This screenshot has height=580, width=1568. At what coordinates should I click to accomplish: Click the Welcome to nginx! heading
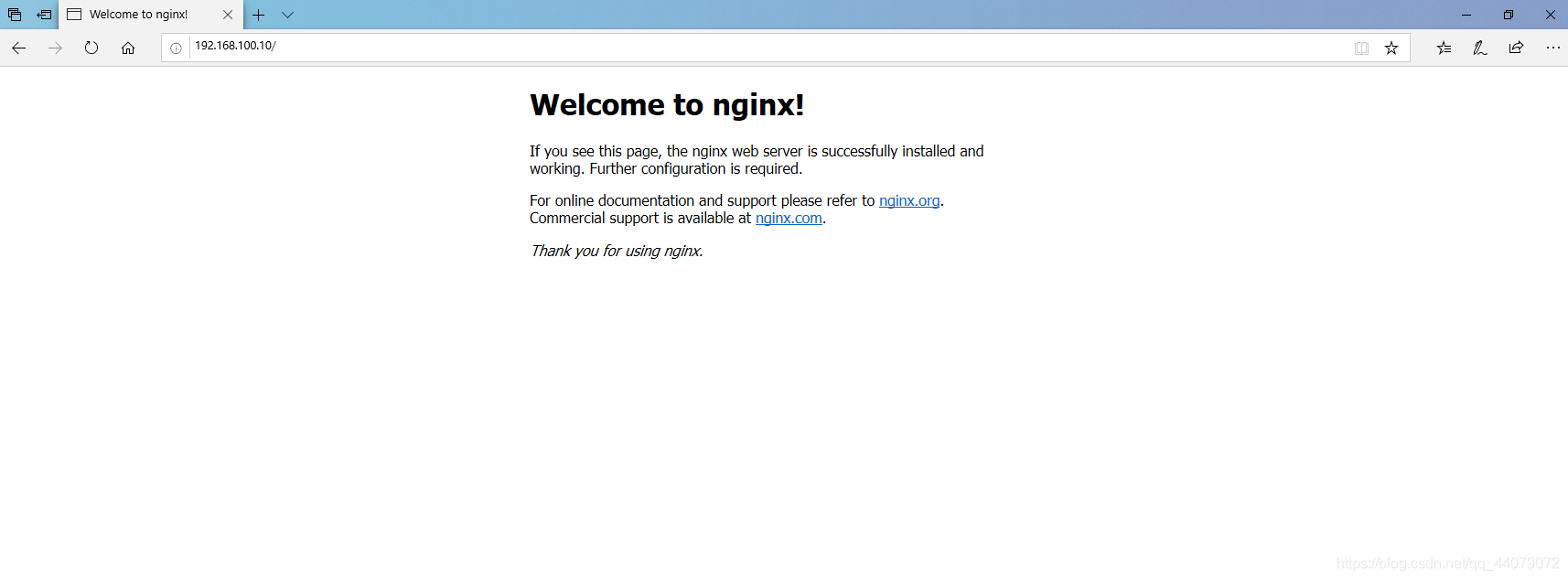pyautogui.click(x=667, y=105)
